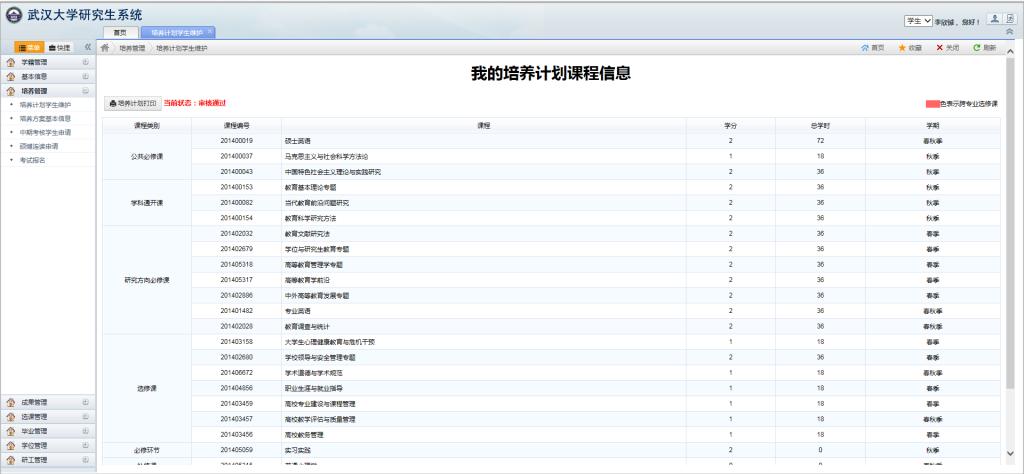
Task: Click the star 收藏 favorite icon
Action: pos(902,47)
